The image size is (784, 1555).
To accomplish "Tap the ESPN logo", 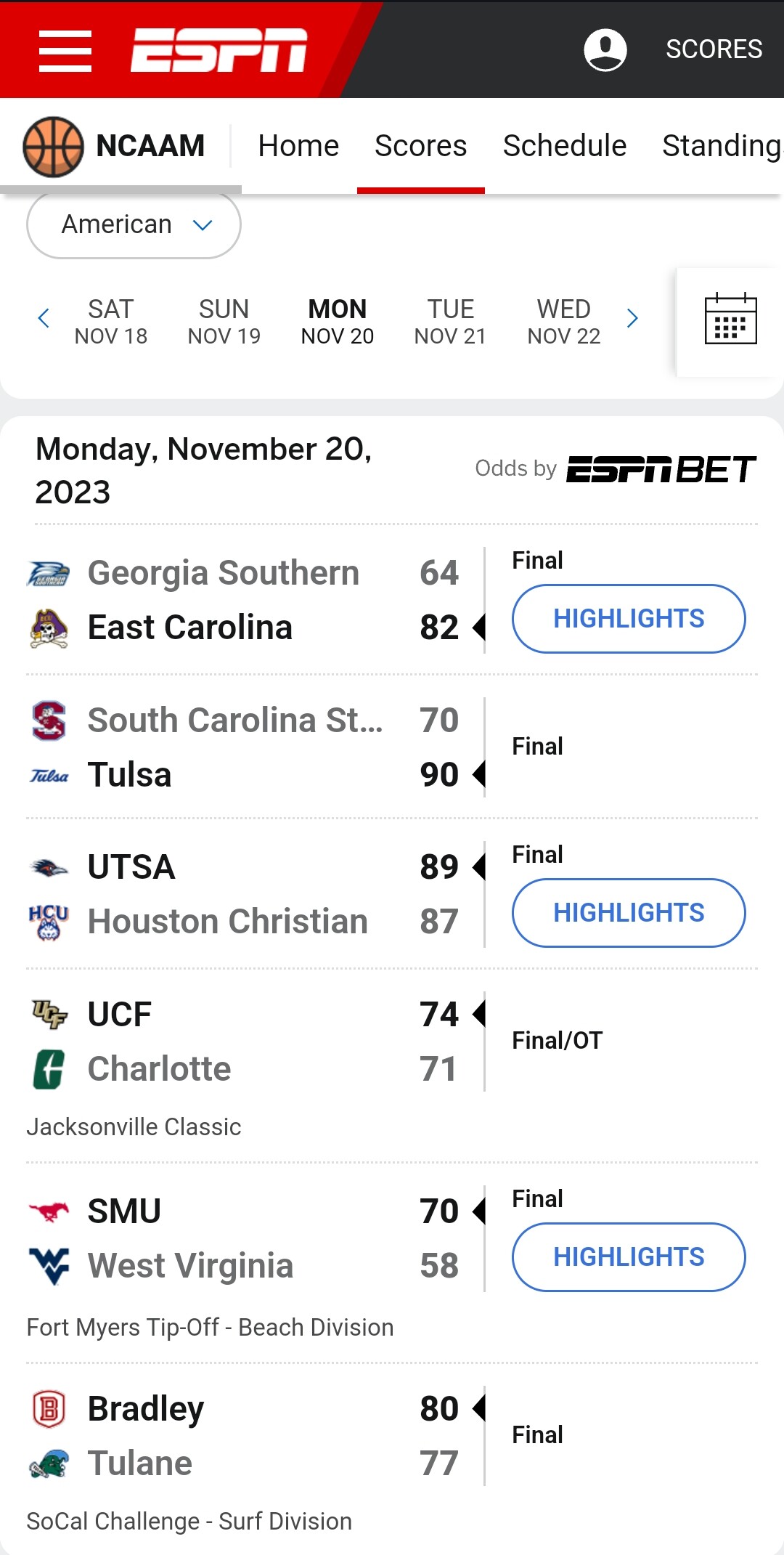I will click(219, 50).
